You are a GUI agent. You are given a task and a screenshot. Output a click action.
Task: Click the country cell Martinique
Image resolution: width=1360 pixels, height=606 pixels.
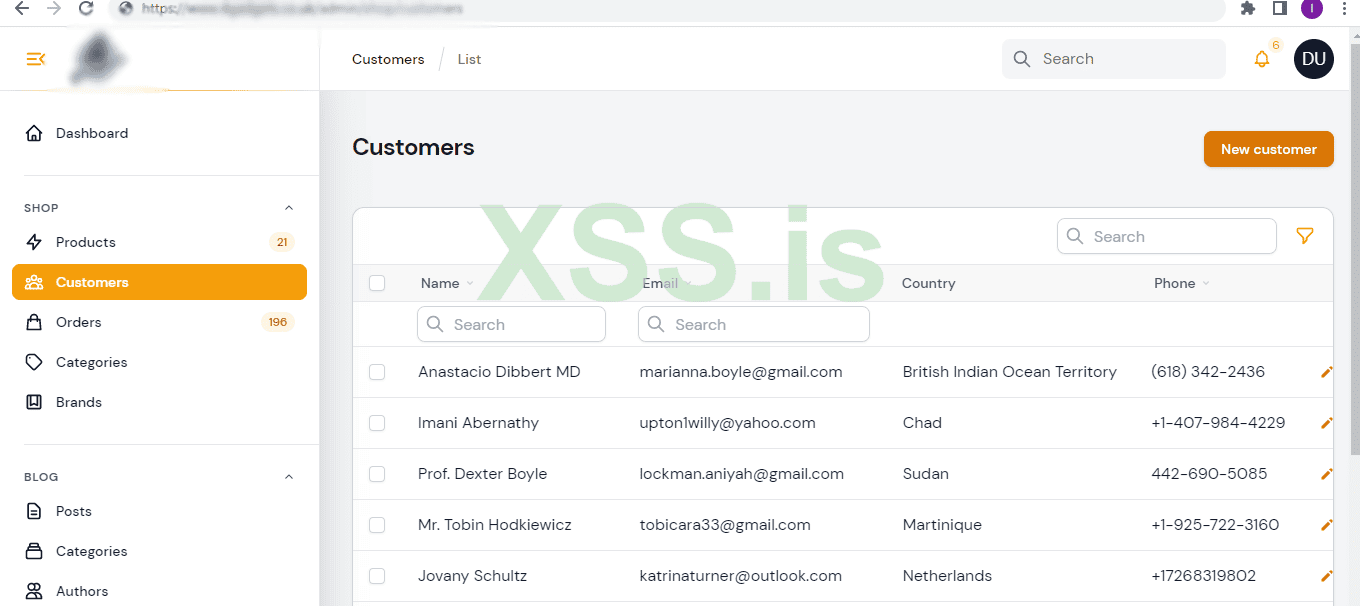942,525
